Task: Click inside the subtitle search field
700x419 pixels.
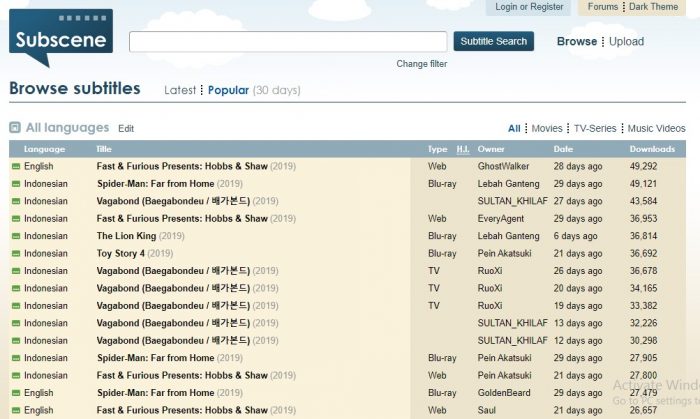Action: (288, 41)
